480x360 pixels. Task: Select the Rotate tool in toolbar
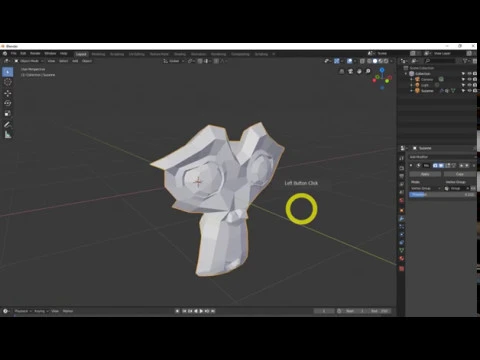pos(8,103)
